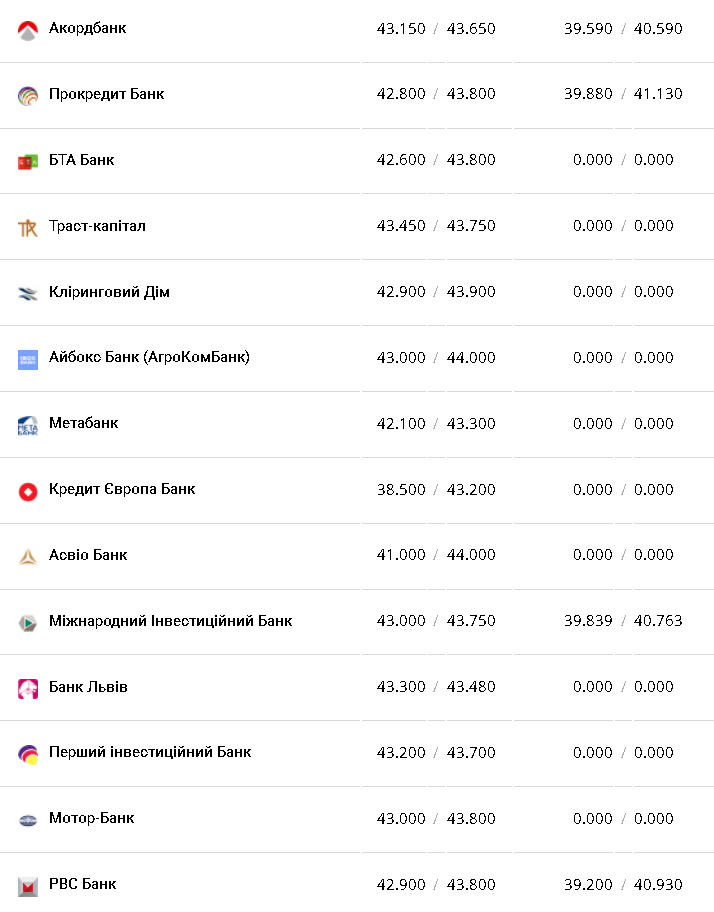Select Акордбанк rate 43.150 / 43.650
This screenshot has width=714, height=912.
pyautogui.click(x=436, y=28)
